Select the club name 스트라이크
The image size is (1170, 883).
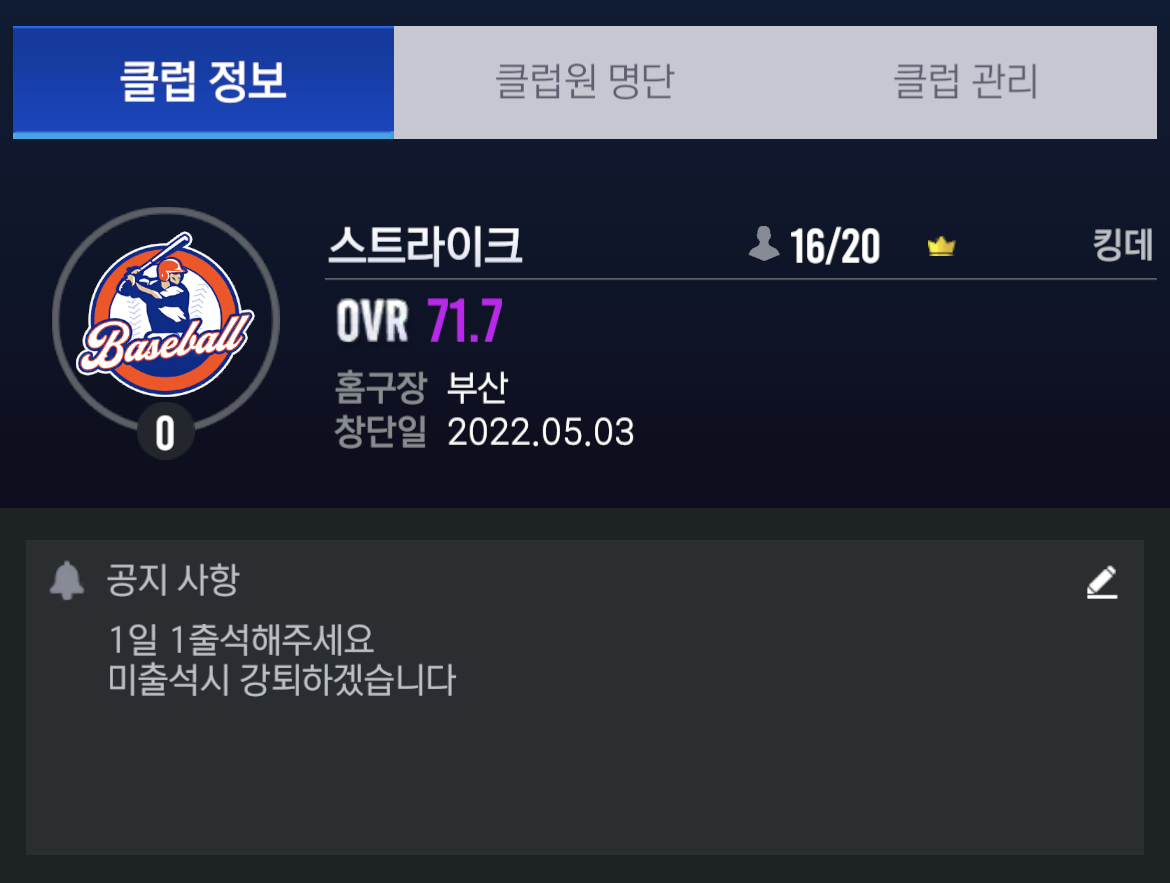pos(425,246)
